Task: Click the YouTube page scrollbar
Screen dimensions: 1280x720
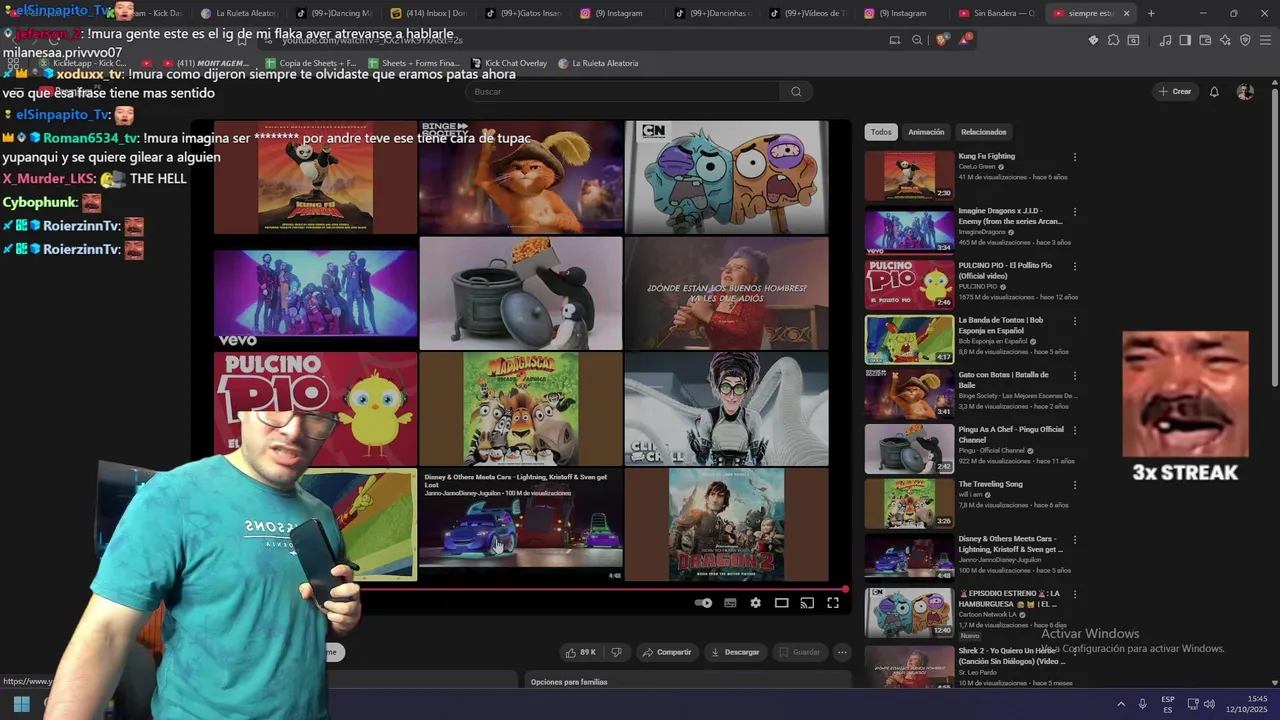Action: point(1275,240)
